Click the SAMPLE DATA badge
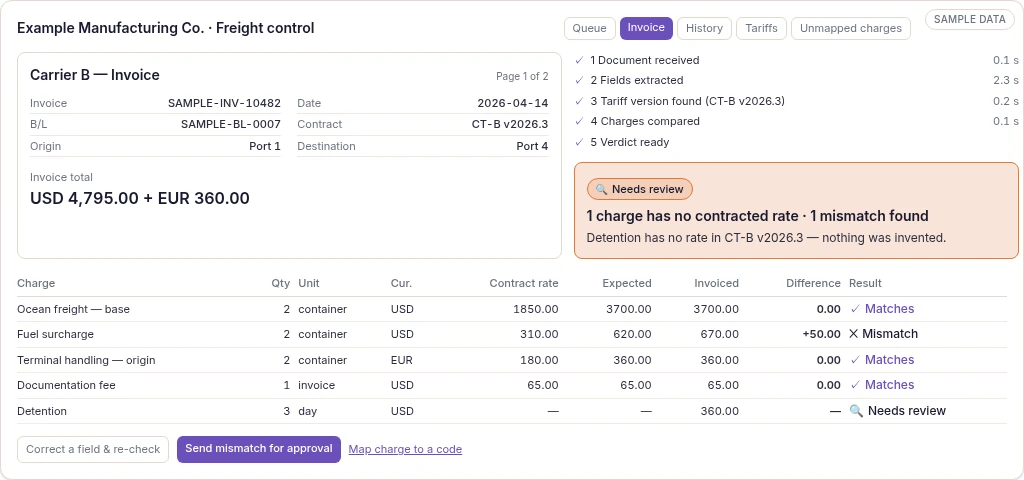This screenshot has width=1024, height=480. 969,20
